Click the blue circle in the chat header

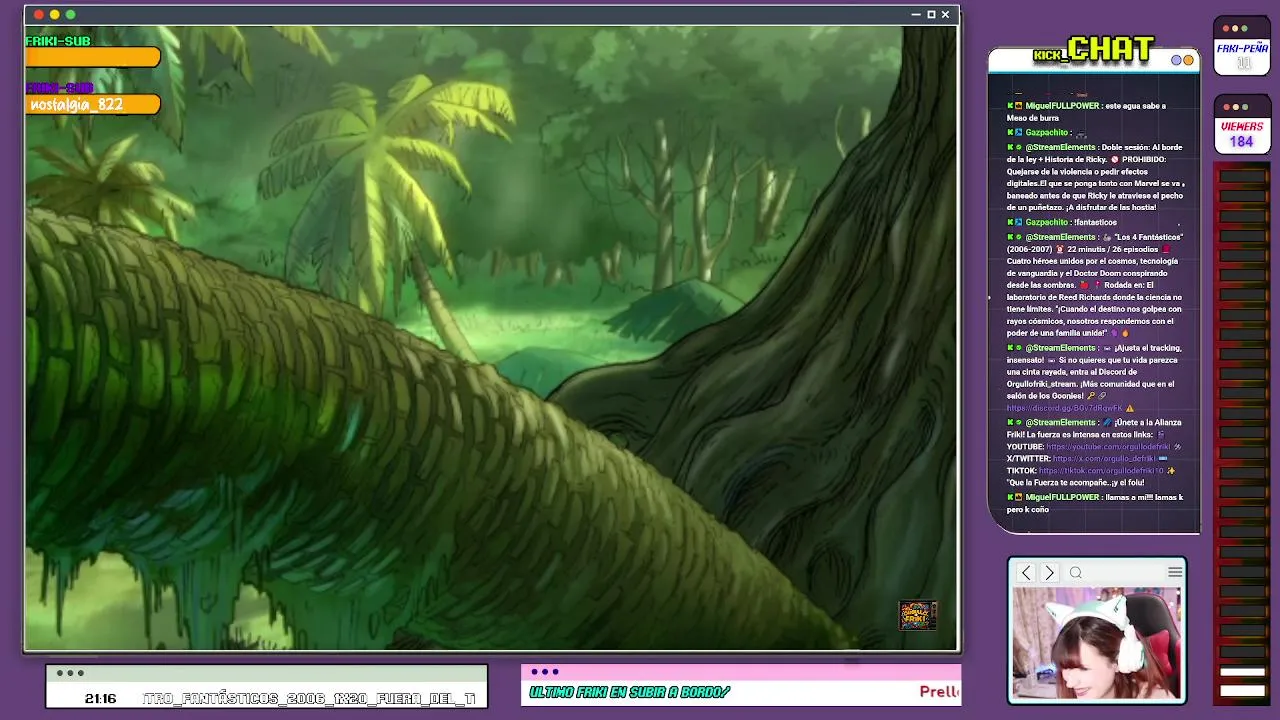tap(1177, 60)
